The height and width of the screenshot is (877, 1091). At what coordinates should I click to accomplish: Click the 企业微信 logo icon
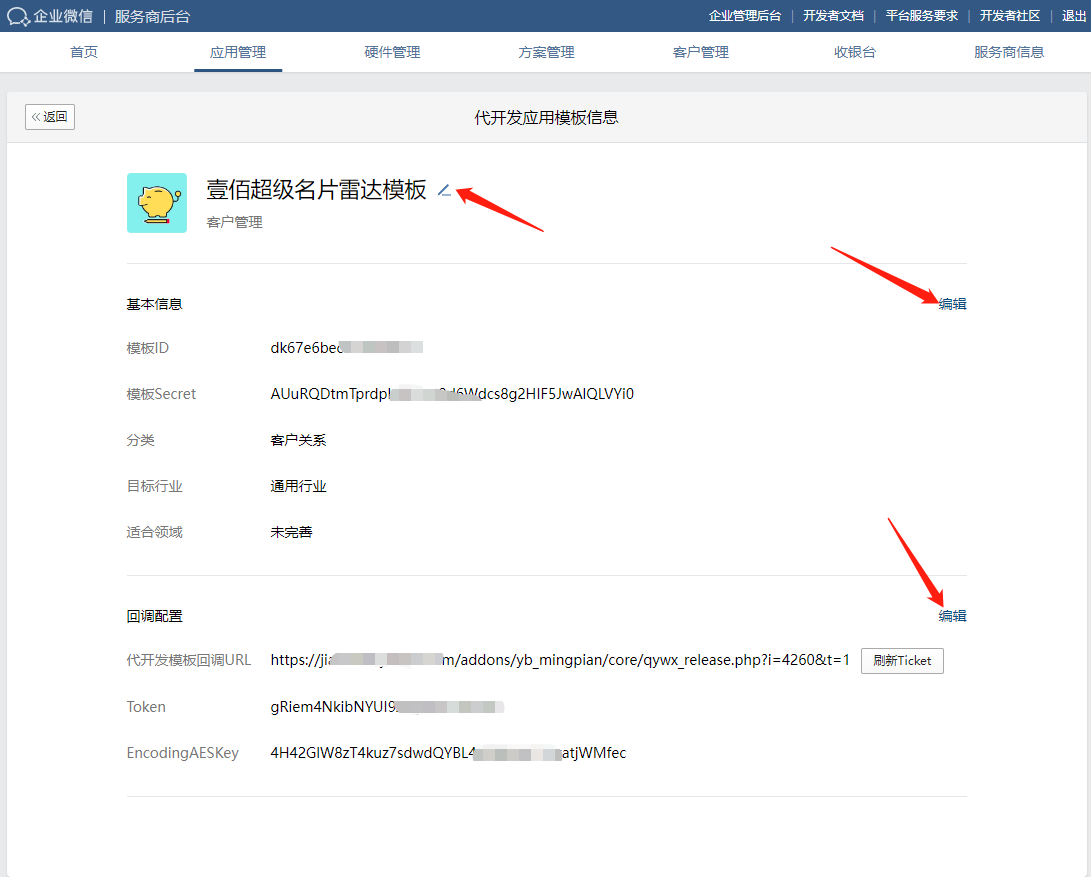pyautogui.click(x=17, y=16)
